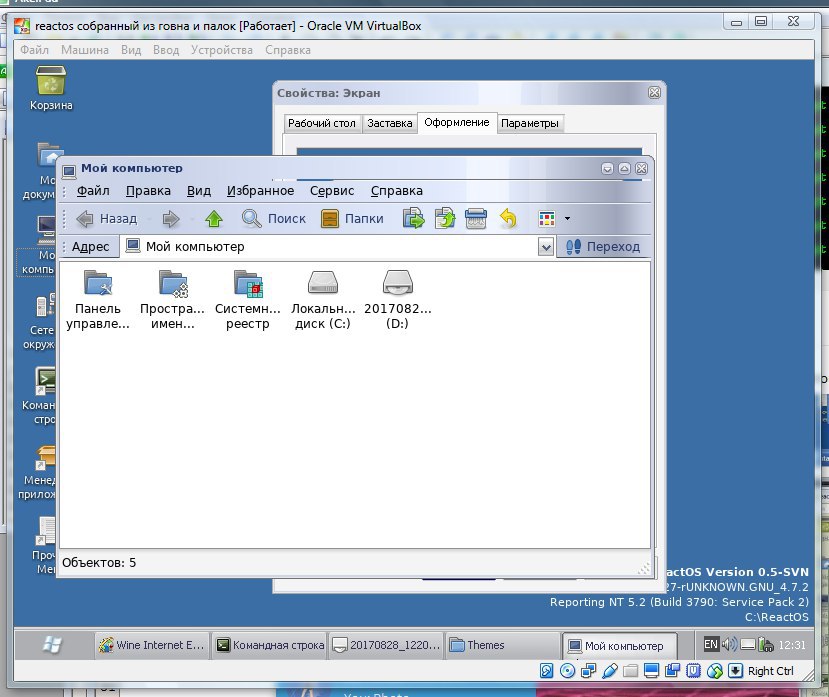Open VirtualBox Справка menu
829x697 pixels.
click(288, 50)
